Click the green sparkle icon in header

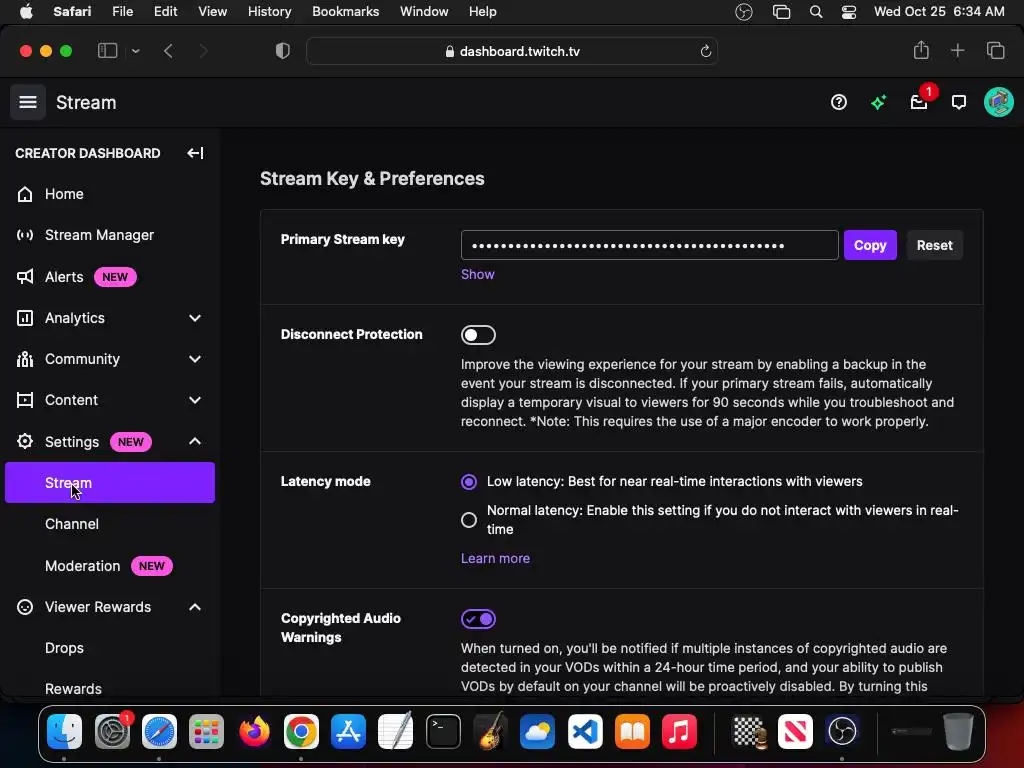pos(878,102)
